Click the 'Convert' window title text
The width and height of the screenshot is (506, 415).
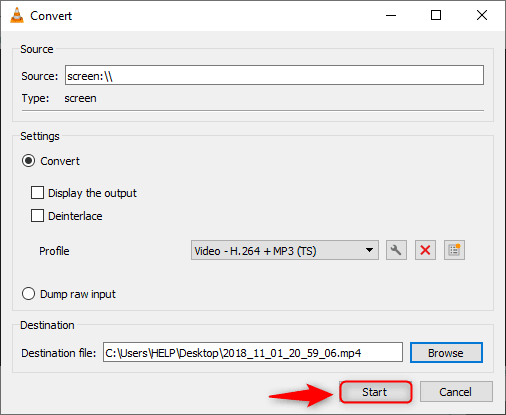[x=51, y=16]
